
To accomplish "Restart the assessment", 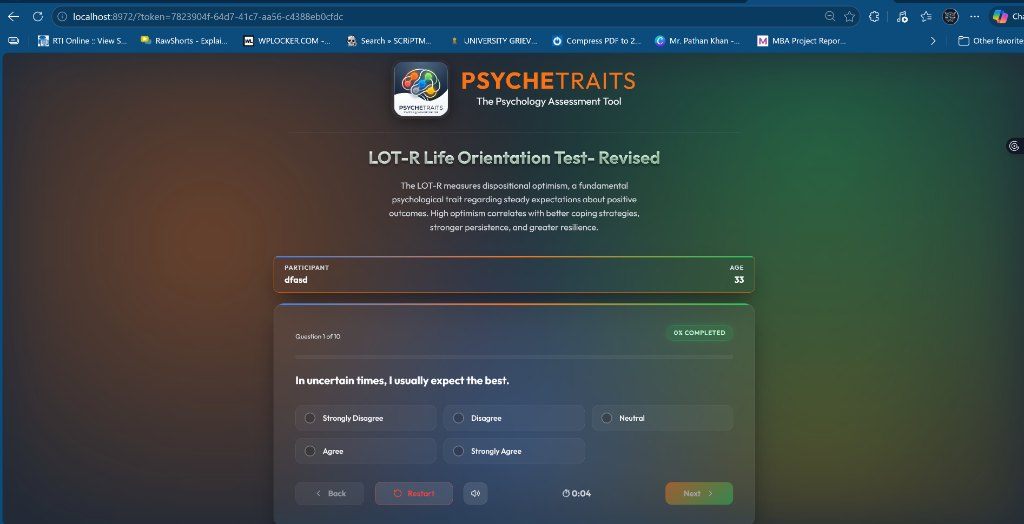I will (x=413, y=493).
